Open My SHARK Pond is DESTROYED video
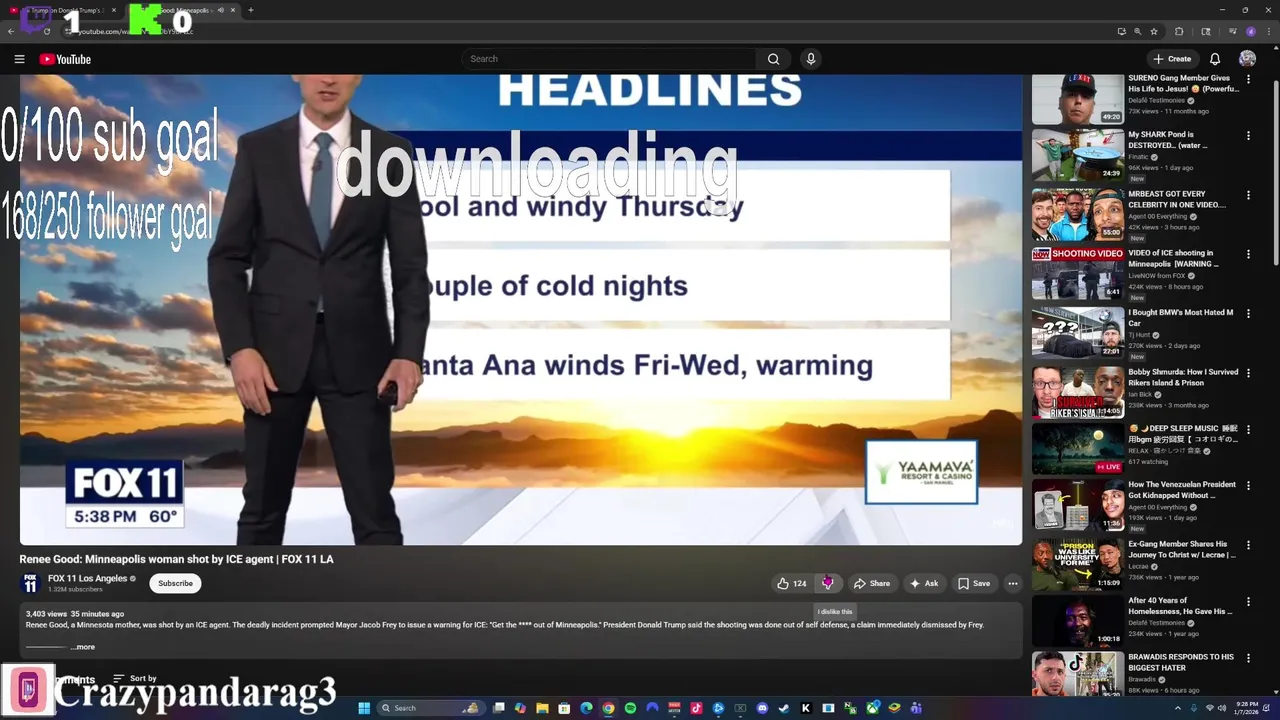1280x720 pixels. [1077, 155]
